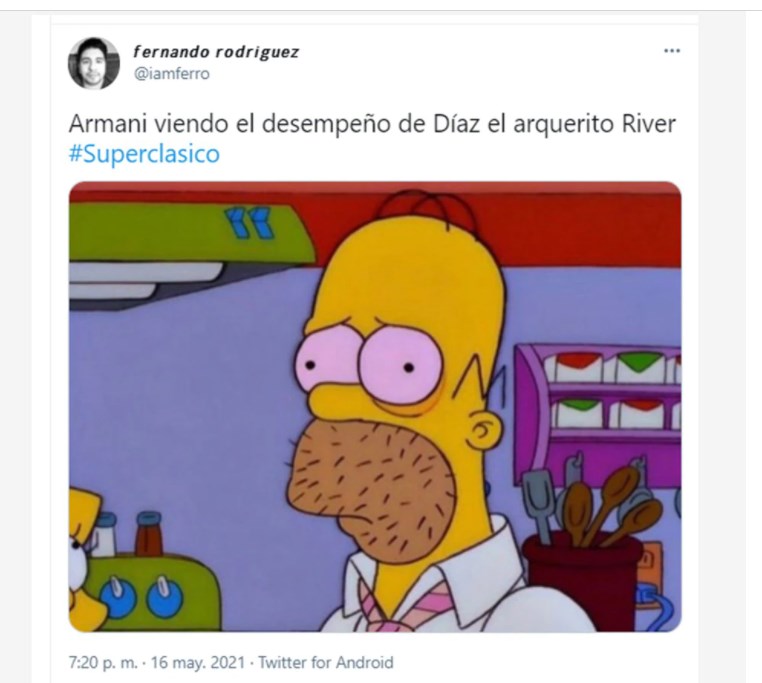This screenshot has width=762, height=683.
Task: Open the #Superclasico hashtag
Action: 144,154
